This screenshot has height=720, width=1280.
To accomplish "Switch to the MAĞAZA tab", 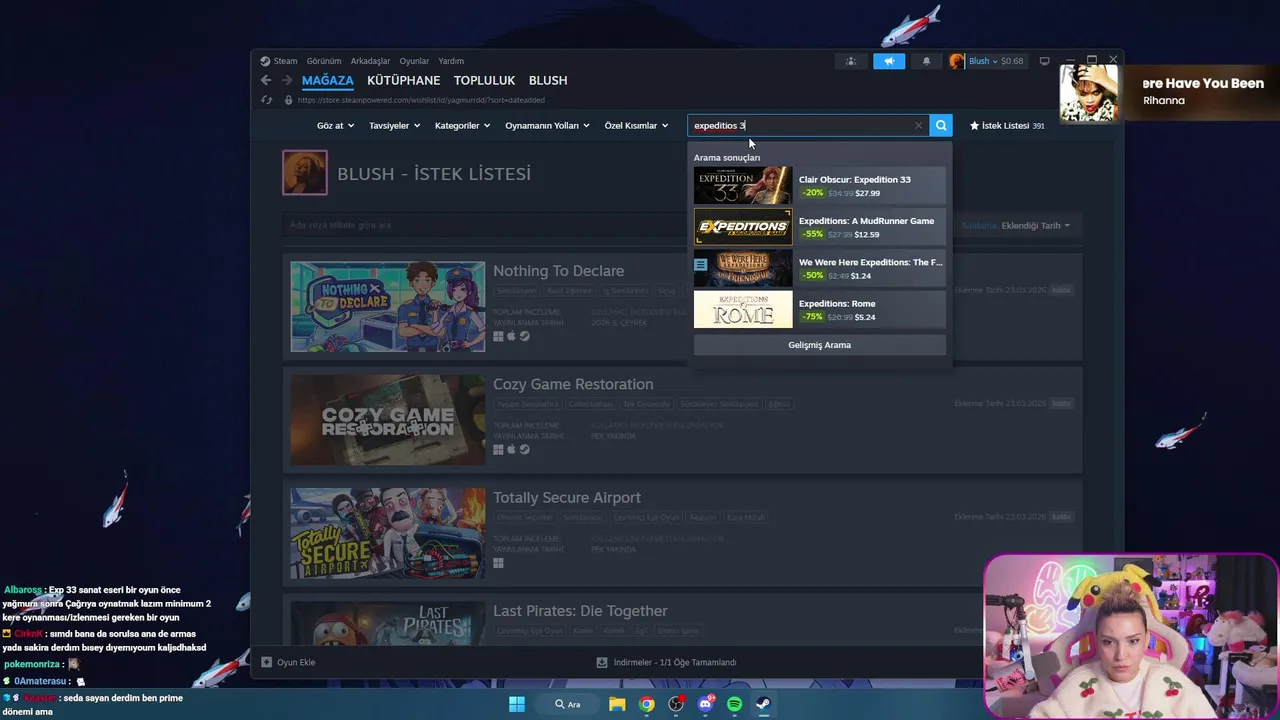I will (x=328, y=80).
